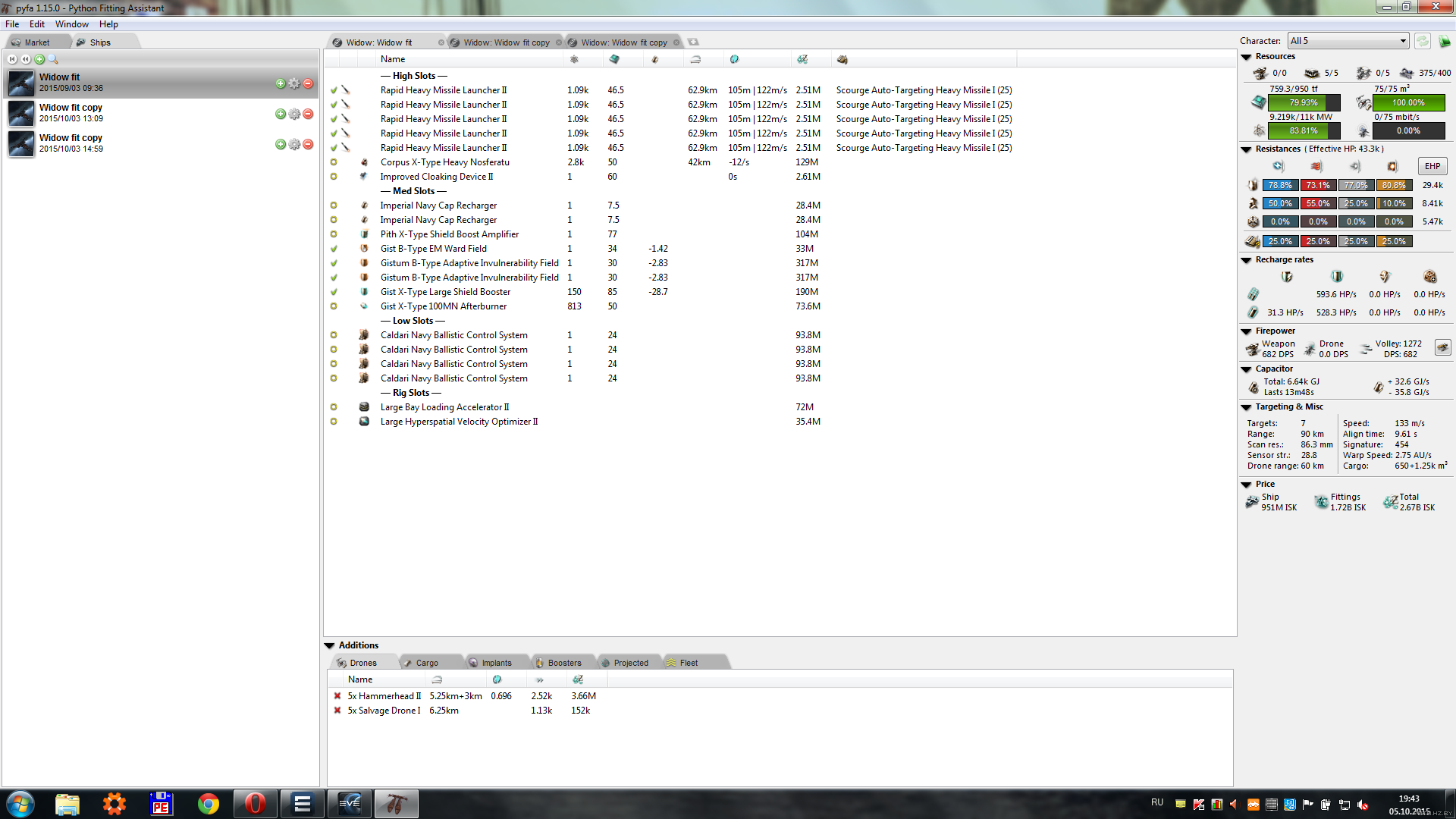Copy the Widow fit with the green plus icon
Image resolution: width=1456 pixels, height=819 pixels.
click(281, 83)
